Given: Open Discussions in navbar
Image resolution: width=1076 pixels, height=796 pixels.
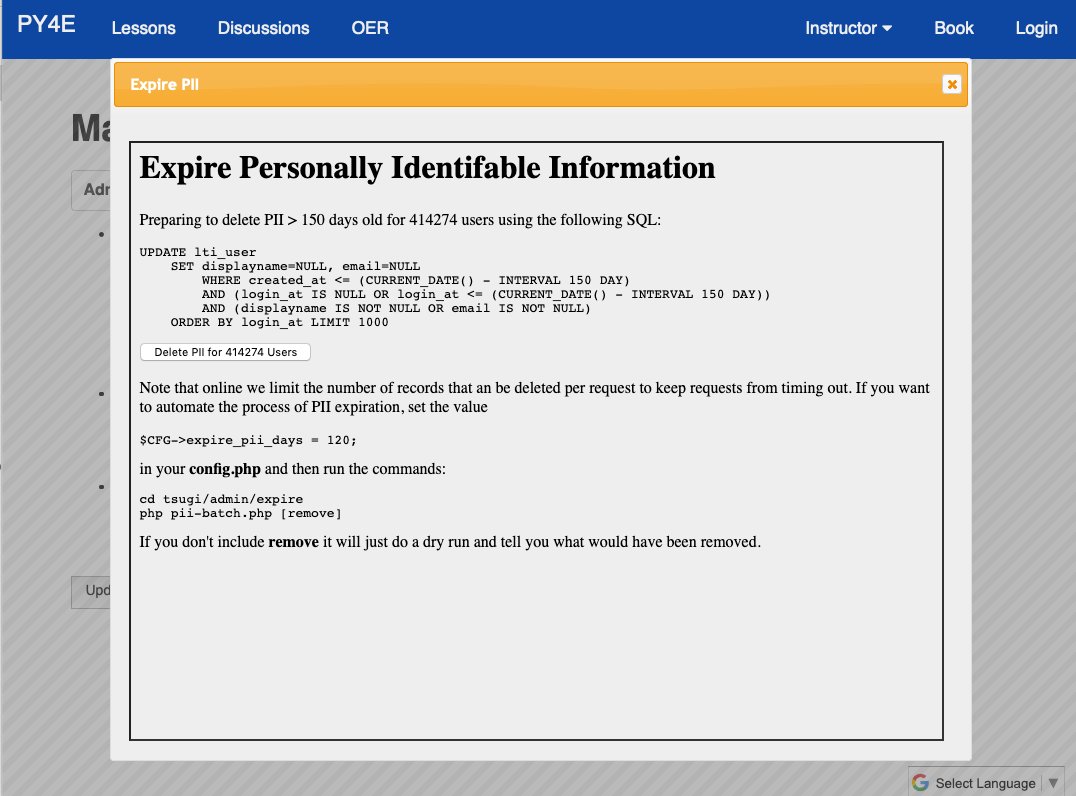Looking at the screenshot, I should coord(264,28).
